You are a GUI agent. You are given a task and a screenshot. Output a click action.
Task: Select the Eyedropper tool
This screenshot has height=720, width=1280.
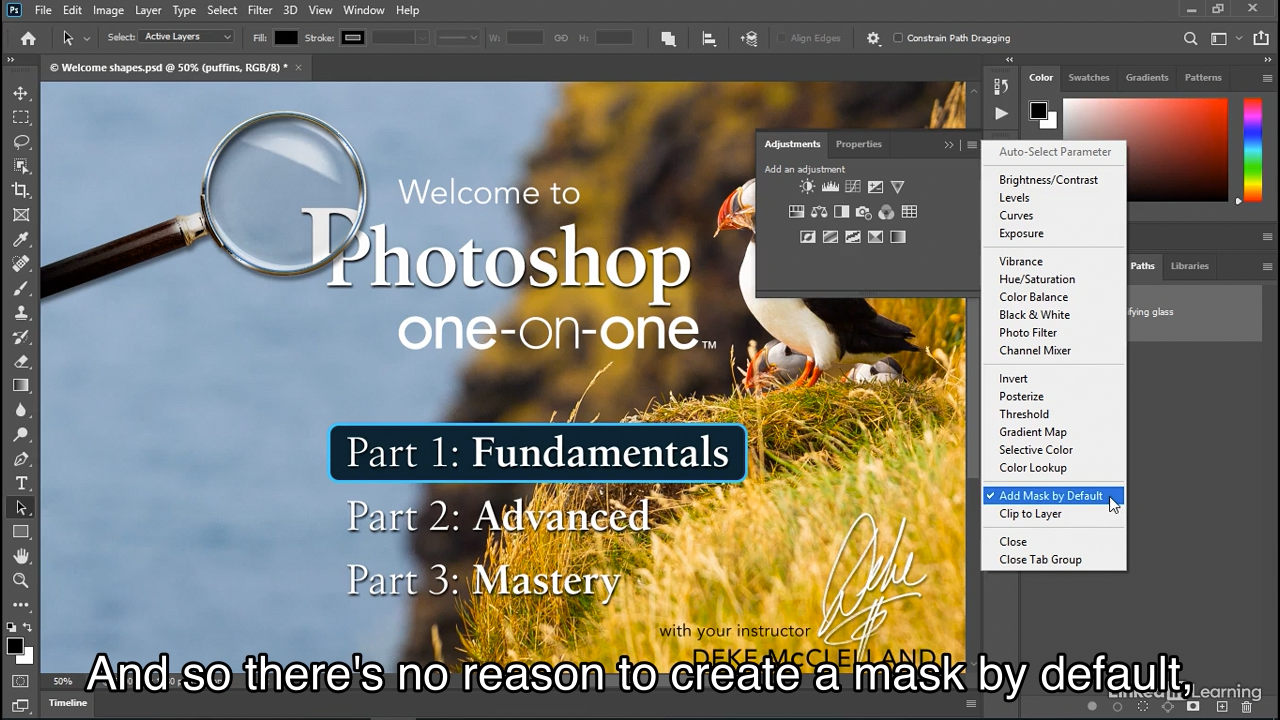[x=21, y=239]
